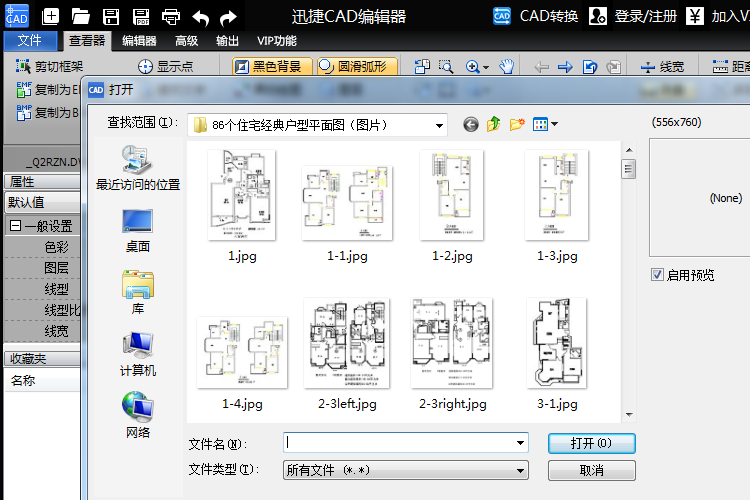Open the CAD转换 converter
This screenshot has width=750, height=500.
pyautogui.click(x=535, y=16)
